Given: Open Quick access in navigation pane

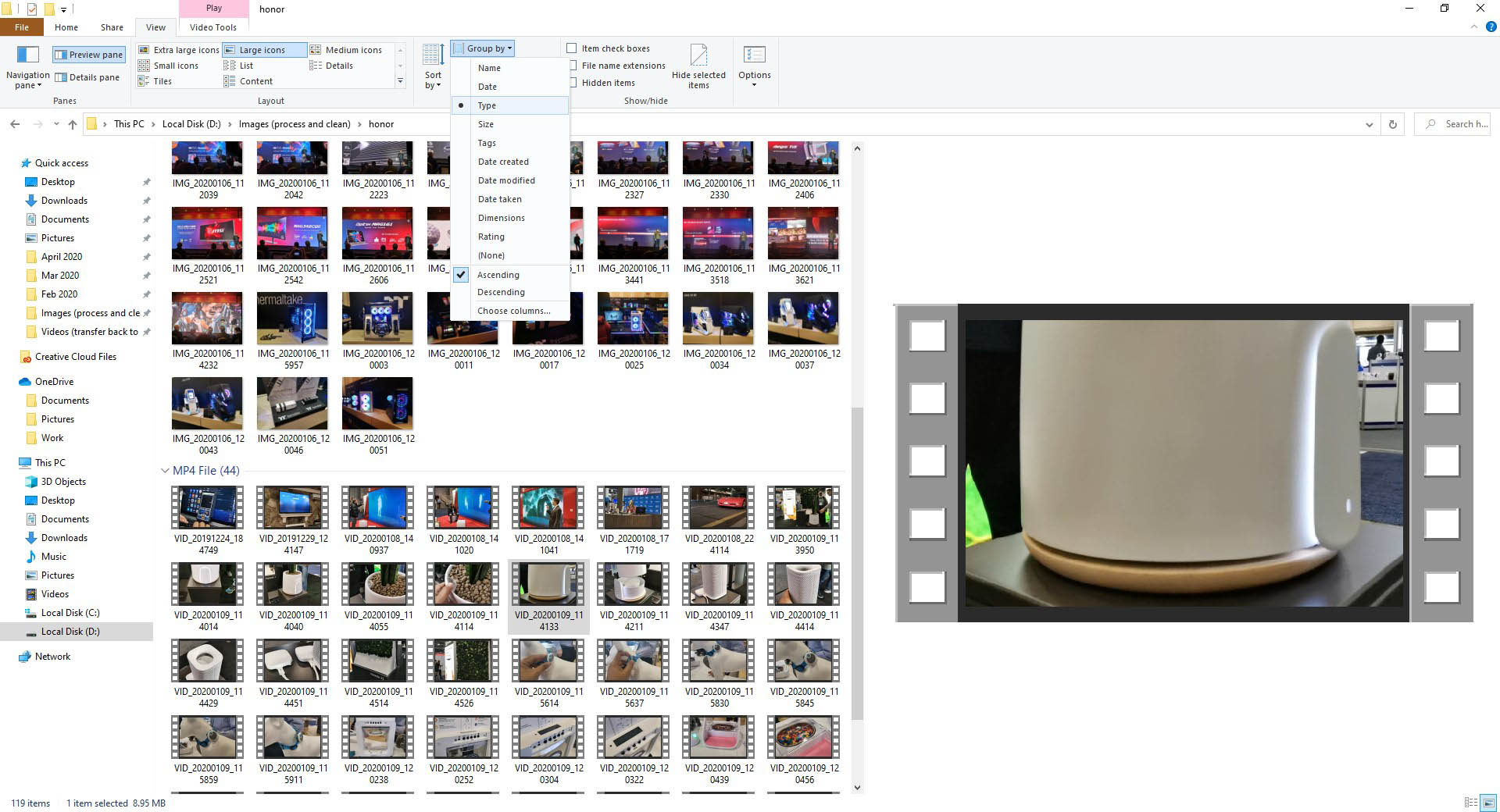Looking at the screenshot, I should pos(62,163).
